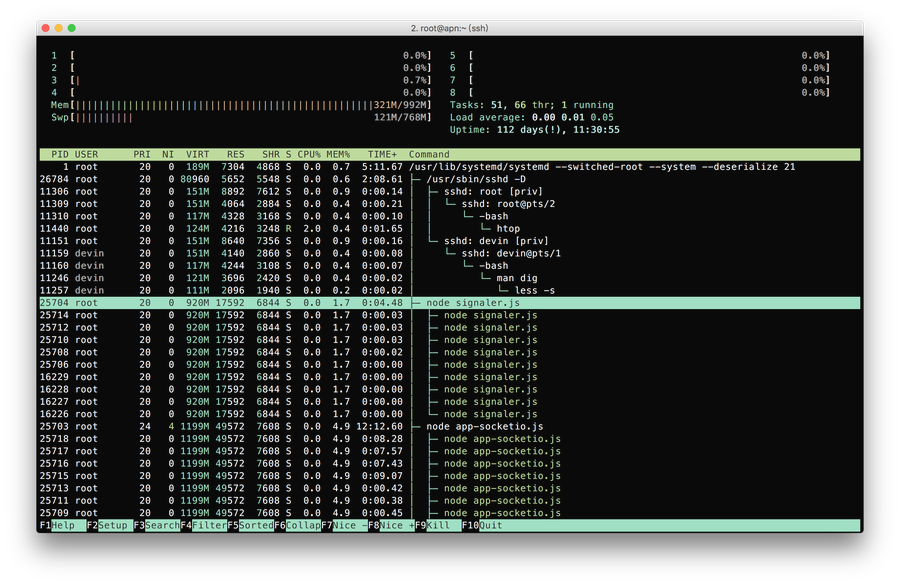
Task: Click the Tasks: 51, 66 thr summary
Action: (x=532, y=105)
